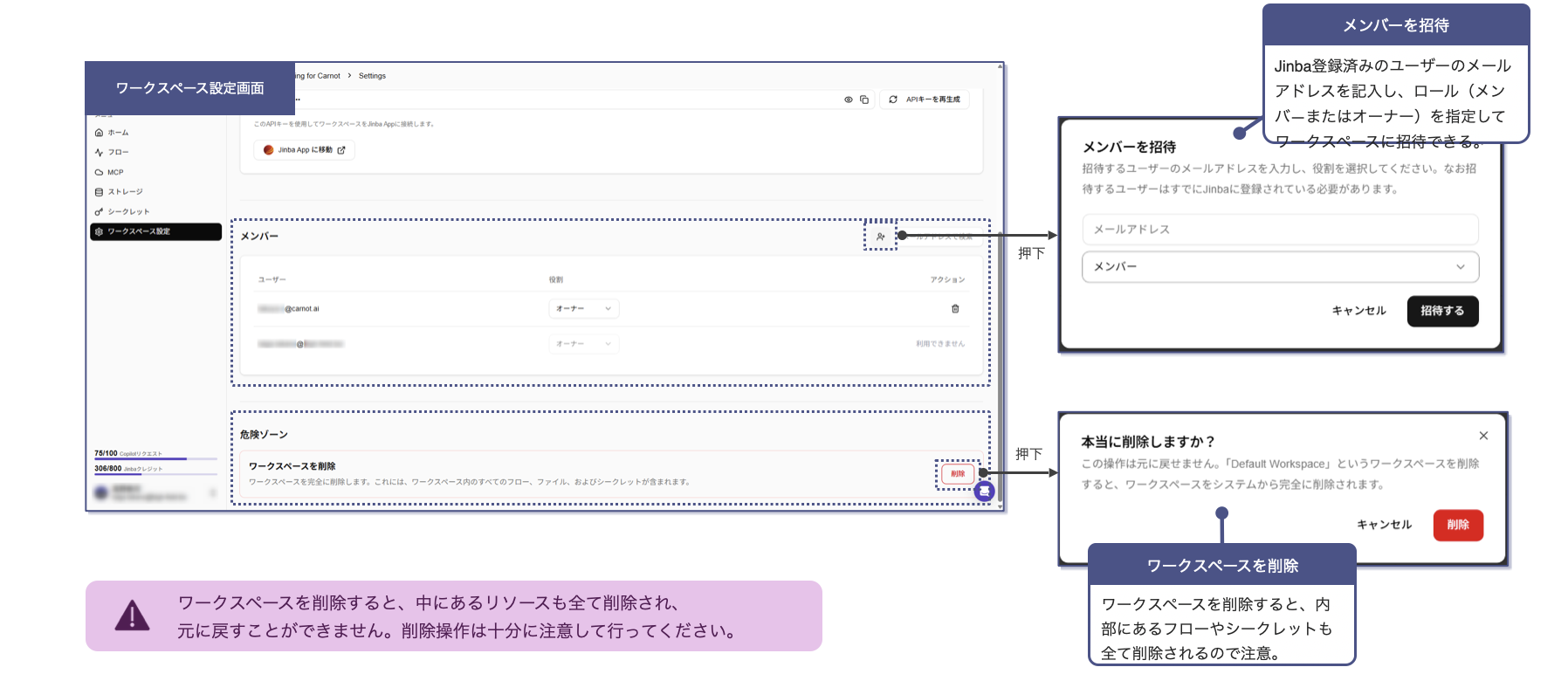Click the Jinba App に移動 button

[x=305, y=150]
